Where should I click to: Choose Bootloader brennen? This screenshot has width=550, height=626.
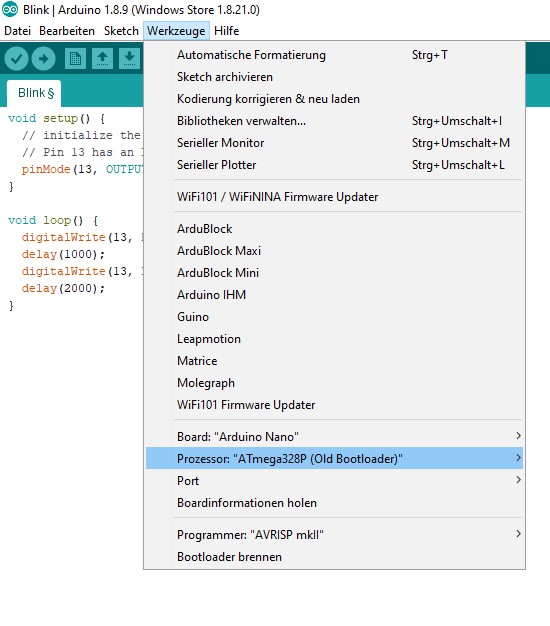click(x=334, y=557)
